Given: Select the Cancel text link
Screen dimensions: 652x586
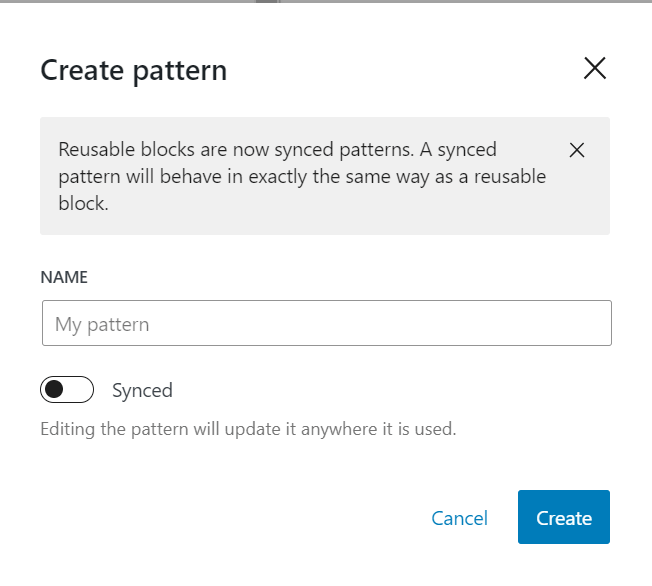Looking at the screenshot, I should 459,518.
